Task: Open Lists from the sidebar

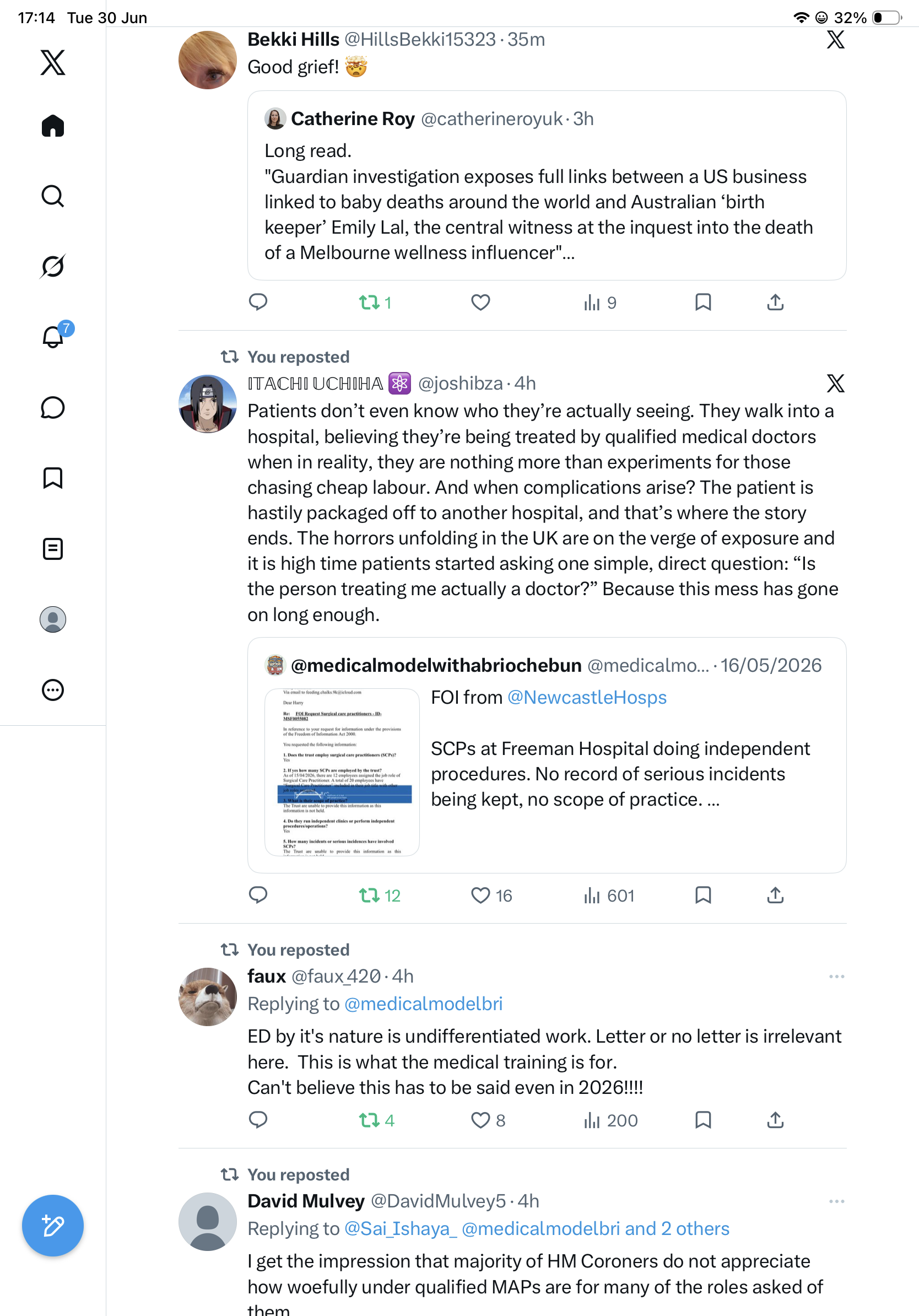Action: 53,548
